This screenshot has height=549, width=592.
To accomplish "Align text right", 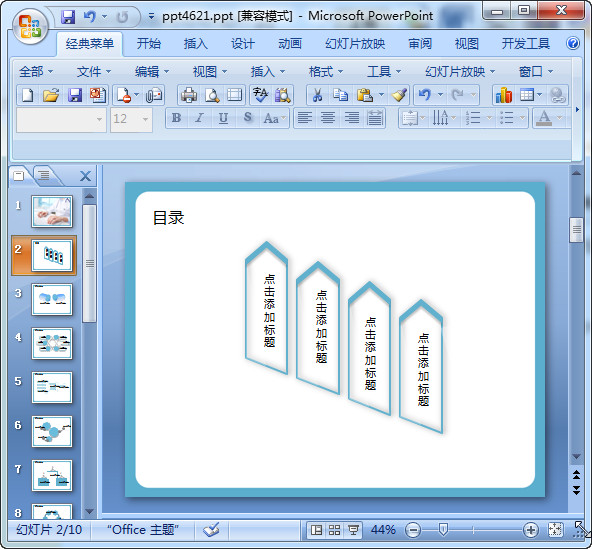I will click(352, 118).
